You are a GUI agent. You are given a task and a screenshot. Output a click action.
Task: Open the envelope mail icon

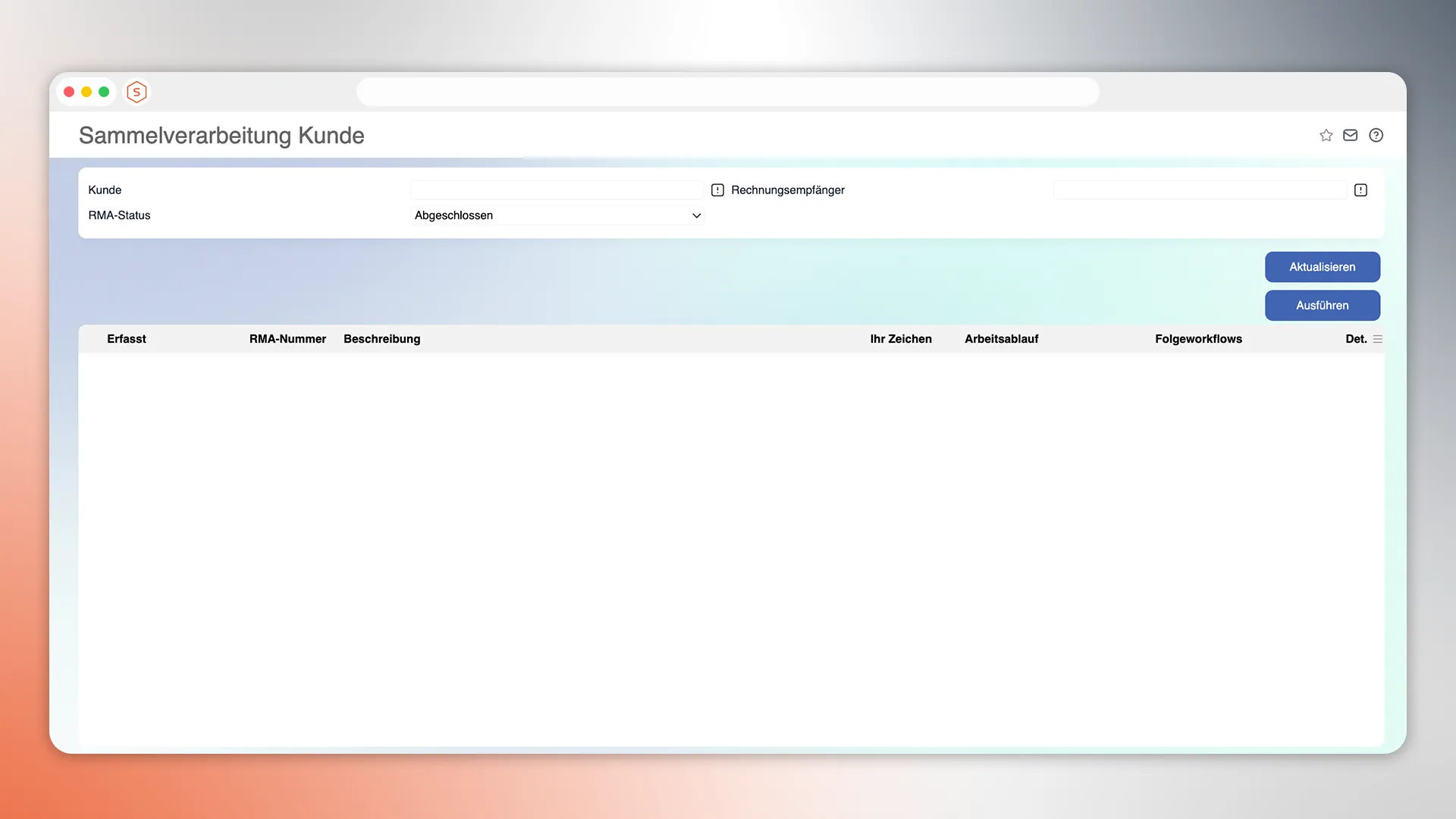point(1351,135)
